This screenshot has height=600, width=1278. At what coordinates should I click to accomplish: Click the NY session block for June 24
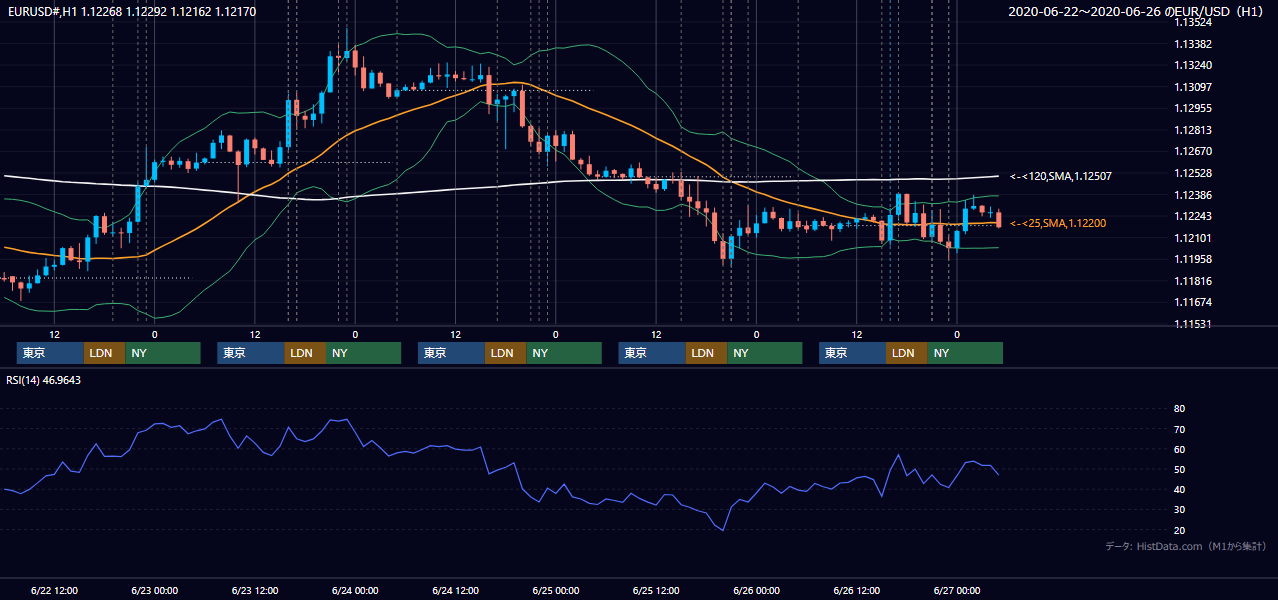[x=564, y=353]
